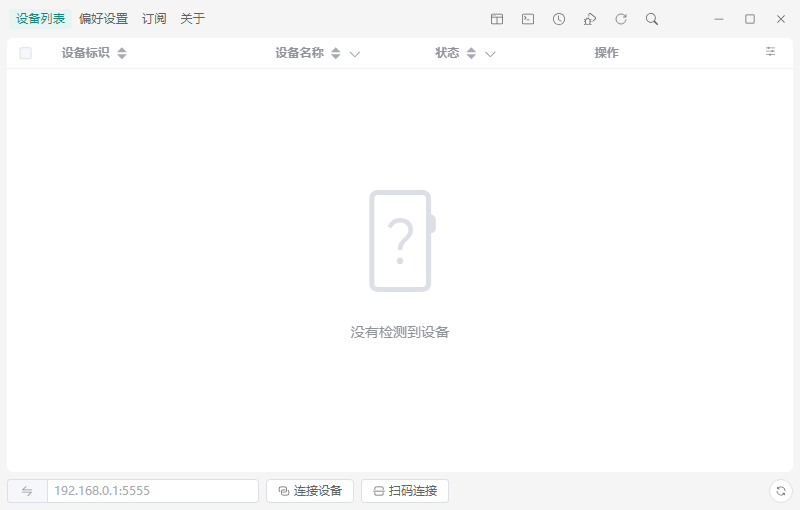Viewport: 800px width, 510px height.
Task: Click the reload arrow icon in top toolbar
Action: pos(621,19)
